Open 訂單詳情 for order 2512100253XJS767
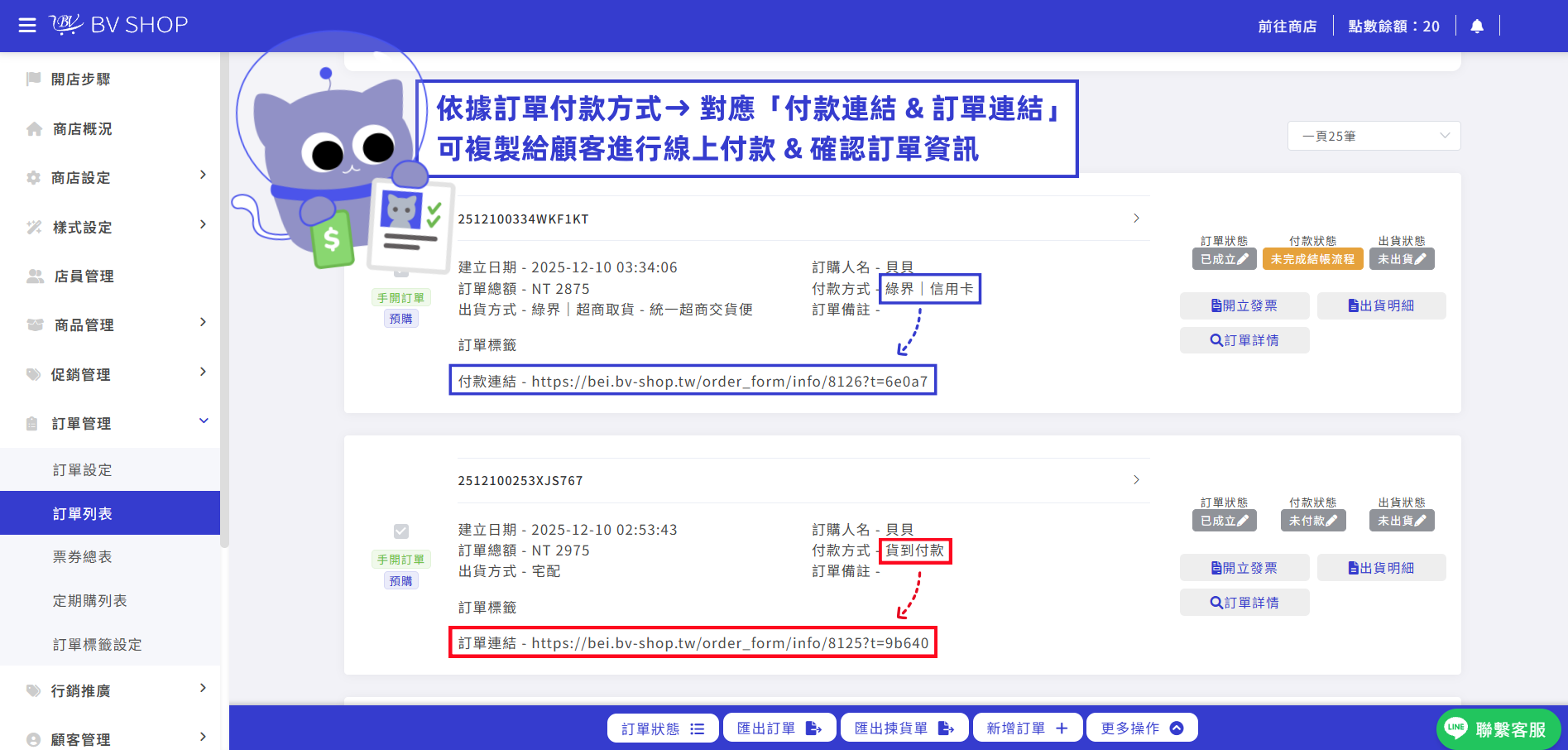 pos(1244,603)
